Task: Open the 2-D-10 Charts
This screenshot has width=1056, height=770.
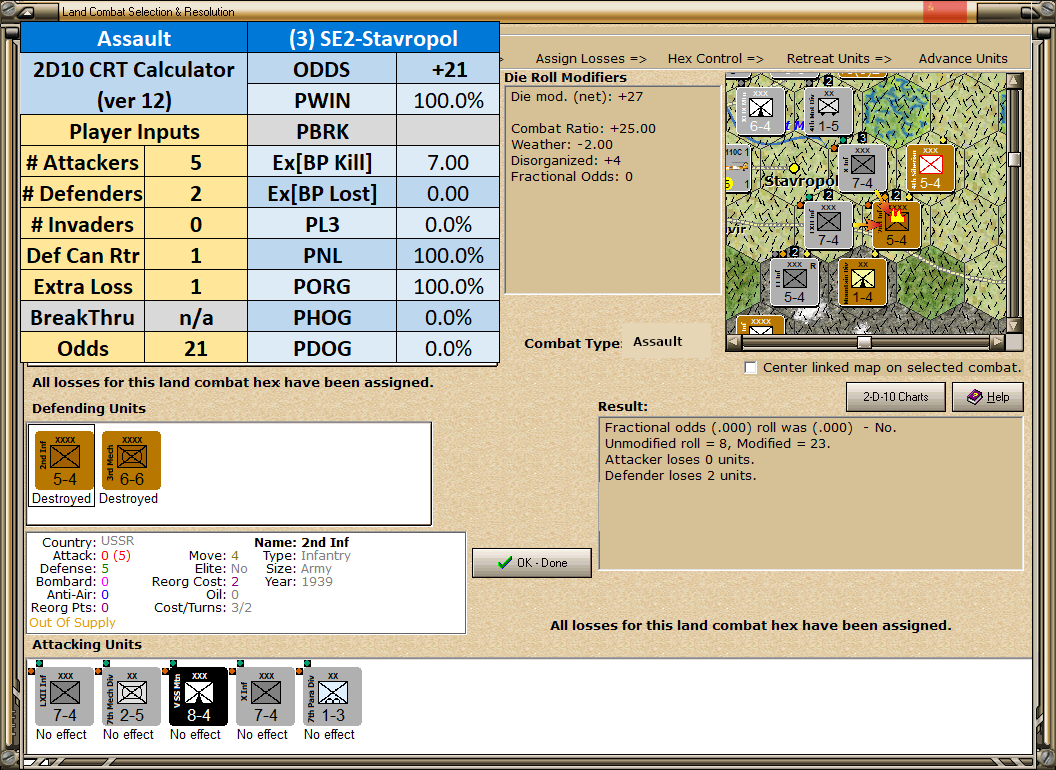Action: [896, 397]
